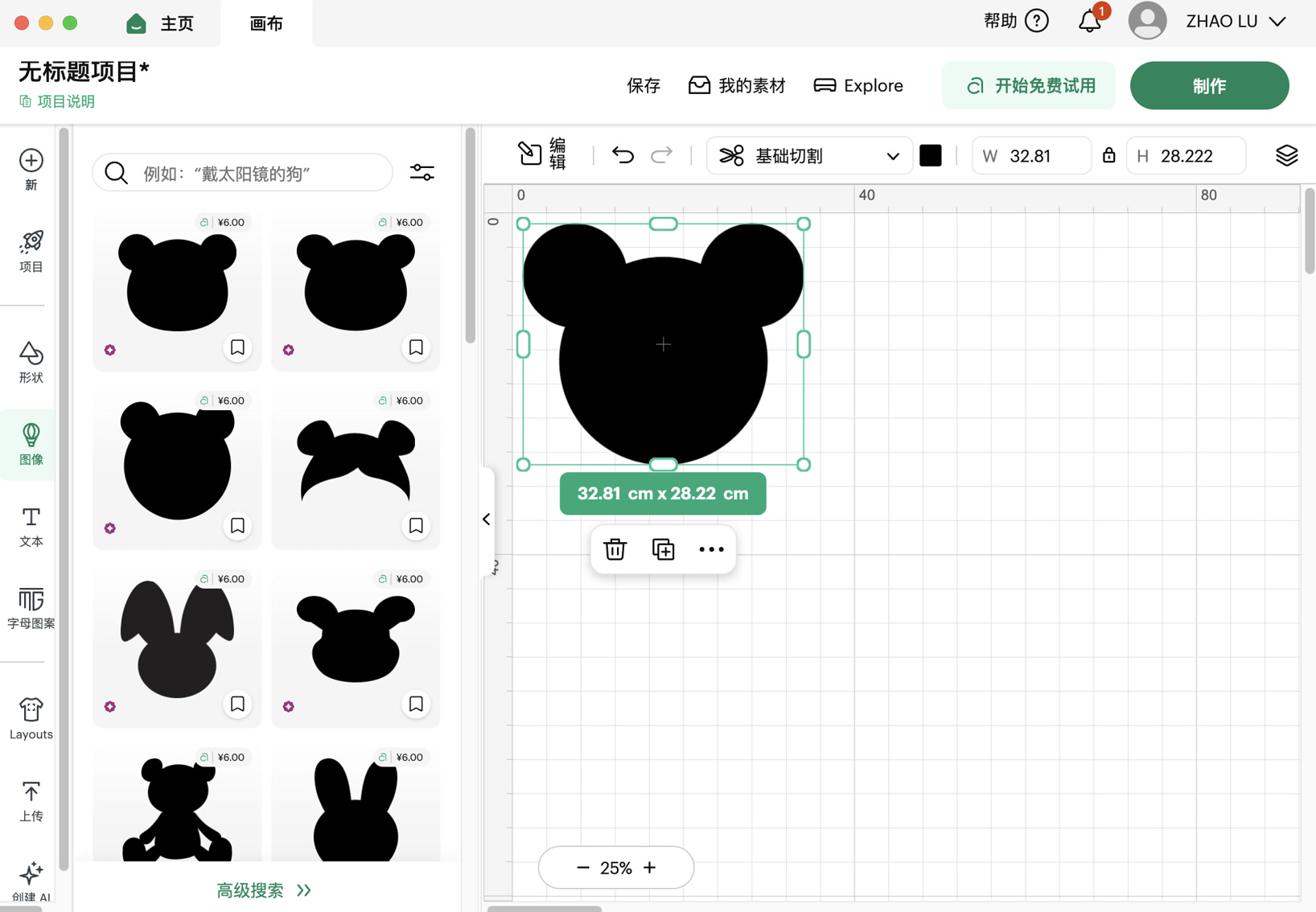Collapse the image panel with arrow
Image resolution: width=1316 pixels, height=912 pixels.
point(487,519)
